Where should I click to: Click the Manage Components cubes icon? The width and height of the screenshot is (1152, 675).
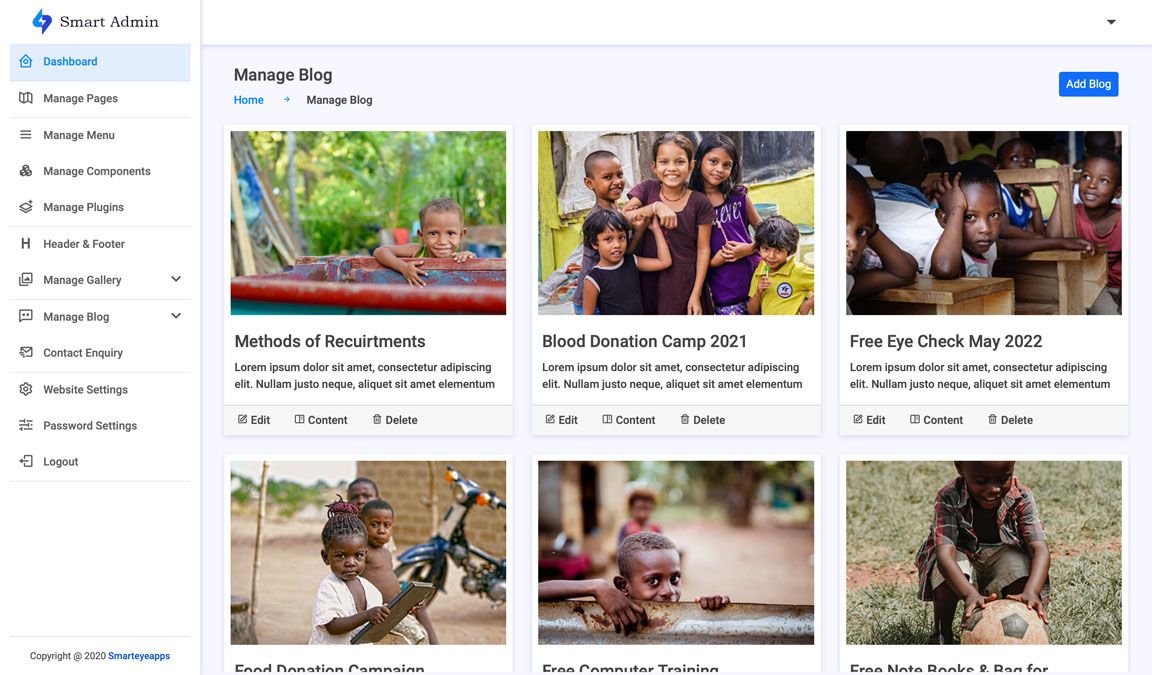tap(26, 171)
